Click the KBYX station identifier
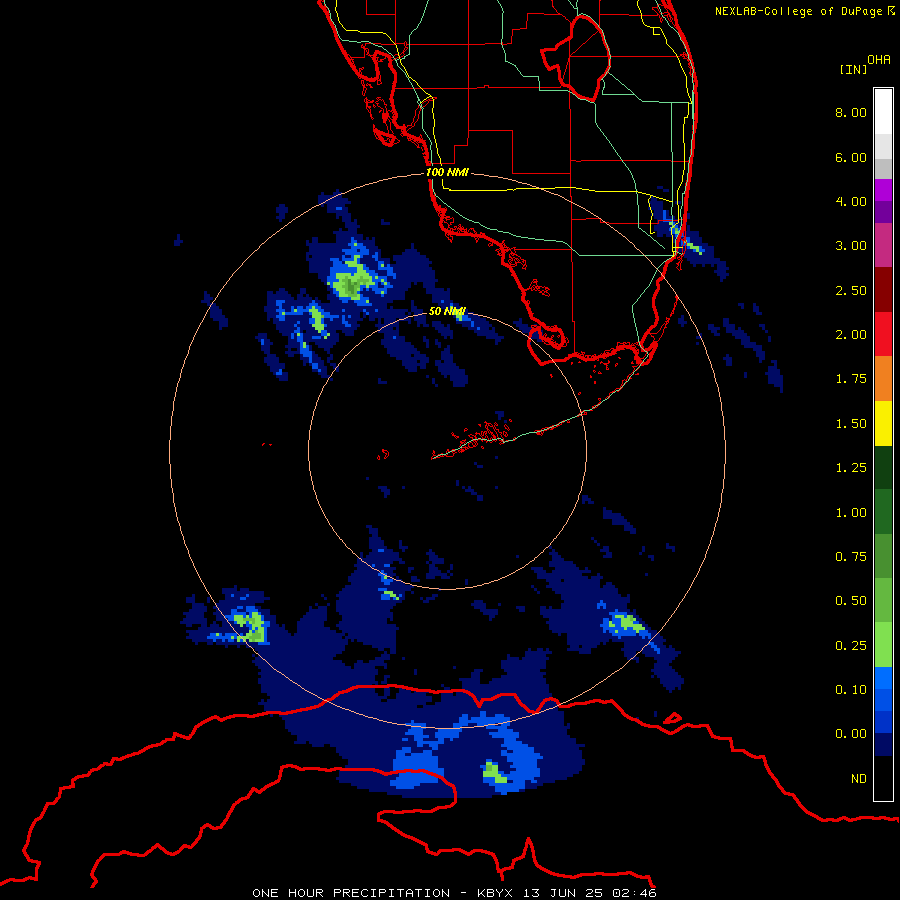This screenshot has height=900, width=900. pos(495,893)
